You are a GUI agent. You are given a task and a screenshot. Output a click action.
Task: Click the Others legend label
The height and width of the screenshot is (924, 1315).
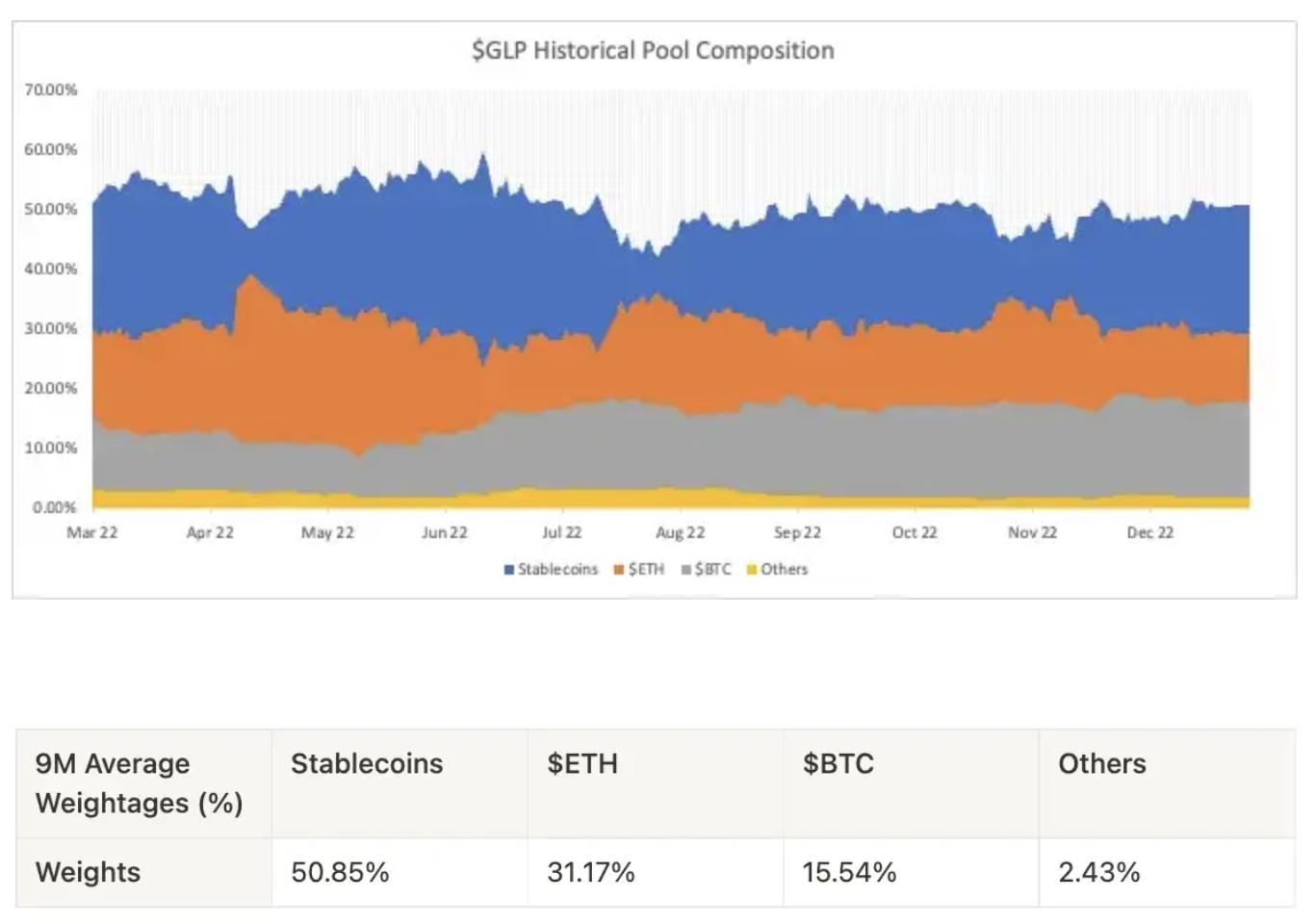pyautogui.click(x=784, y=570)
